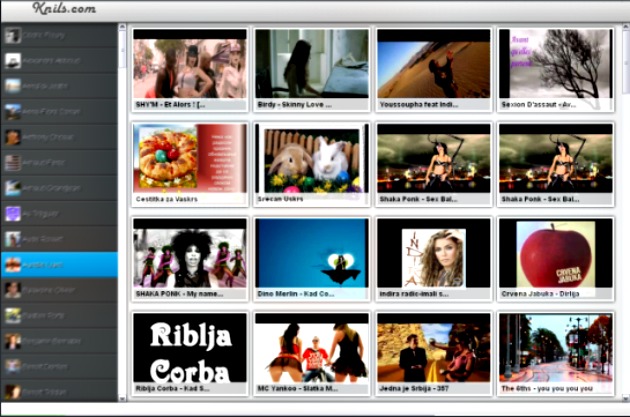630x417 pixels.
Task: Select the Crvena Jabuka - Dirlija video
Action: tap(556, 259)
